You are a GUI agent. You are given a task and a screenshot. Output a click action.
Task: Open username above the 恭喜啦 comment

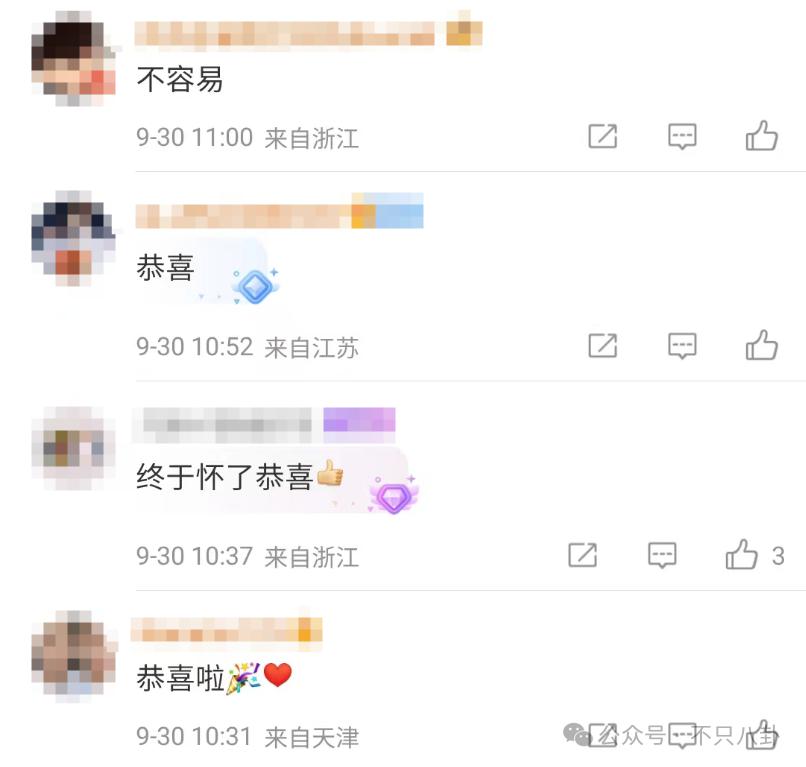(215, 630)
